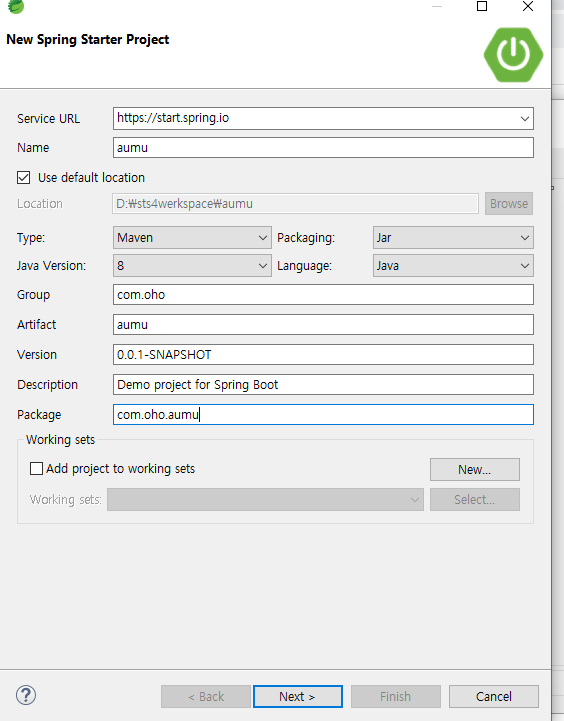Click the Next > button
Image resolution: width=564 pixels, height=721 pixels.
(x=297, y=697)
